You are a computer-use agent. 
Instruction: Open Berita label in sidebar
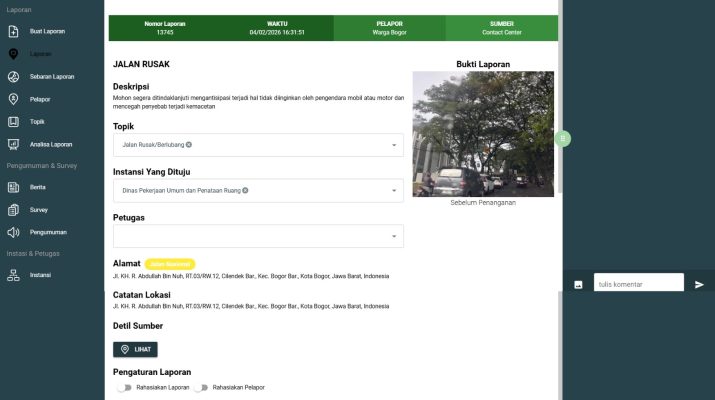[x=38, y=187]
